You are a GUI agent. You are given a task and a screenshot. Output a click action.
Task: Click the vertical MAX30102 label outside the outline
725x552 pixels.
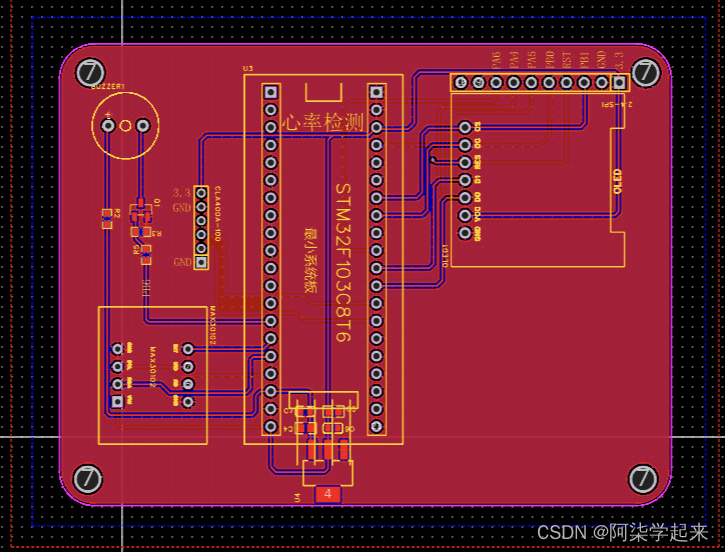213,325
